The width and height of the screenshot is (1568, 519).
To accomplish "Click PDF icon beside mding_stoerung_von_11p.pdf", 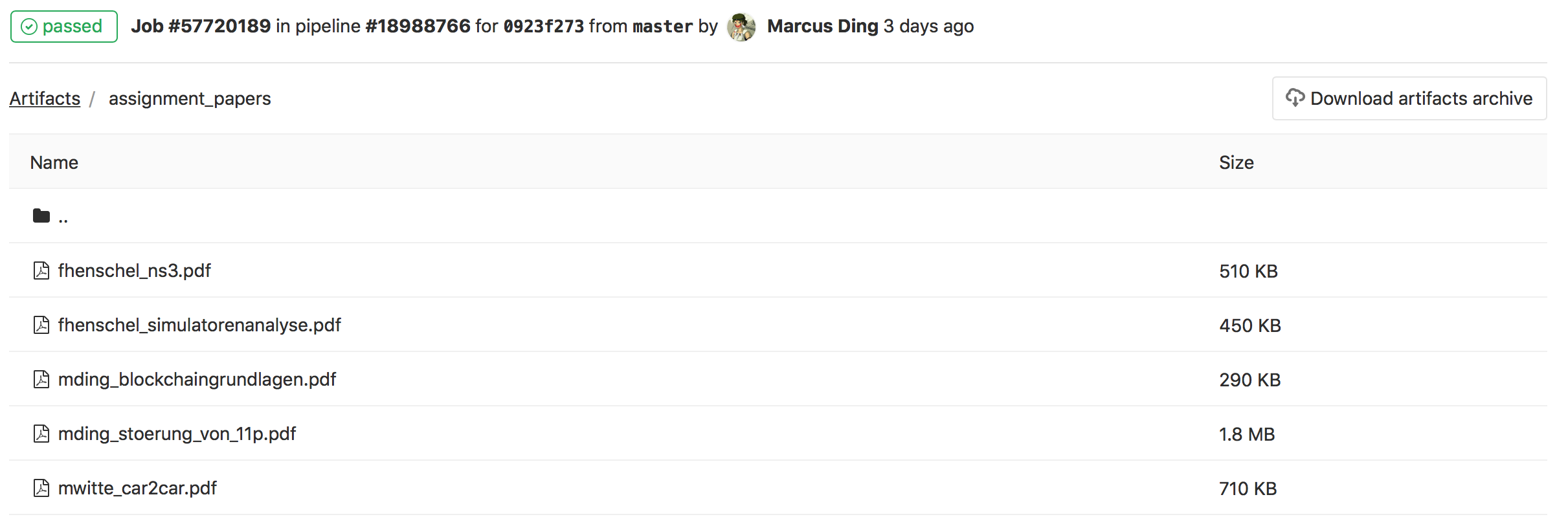I will click(41, 434).
